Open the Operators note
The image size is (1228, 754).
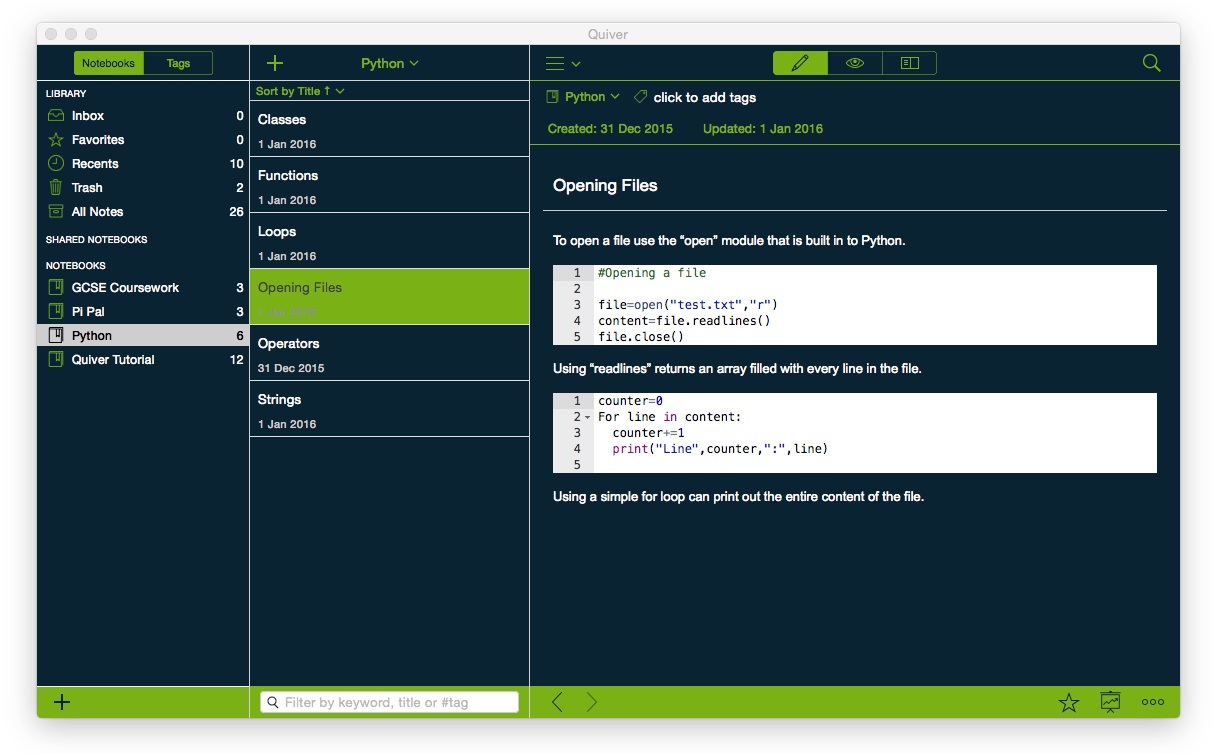(x=389, y=353)
